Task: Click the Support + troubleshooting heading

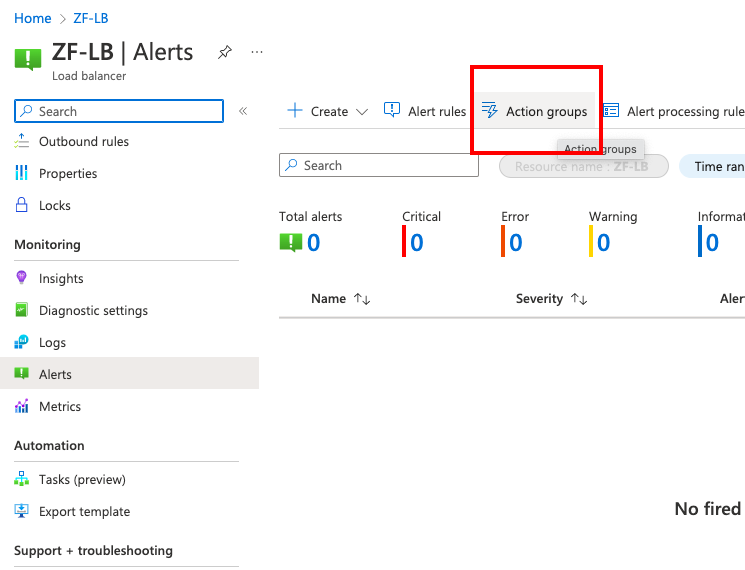Action: coord(94,551)
